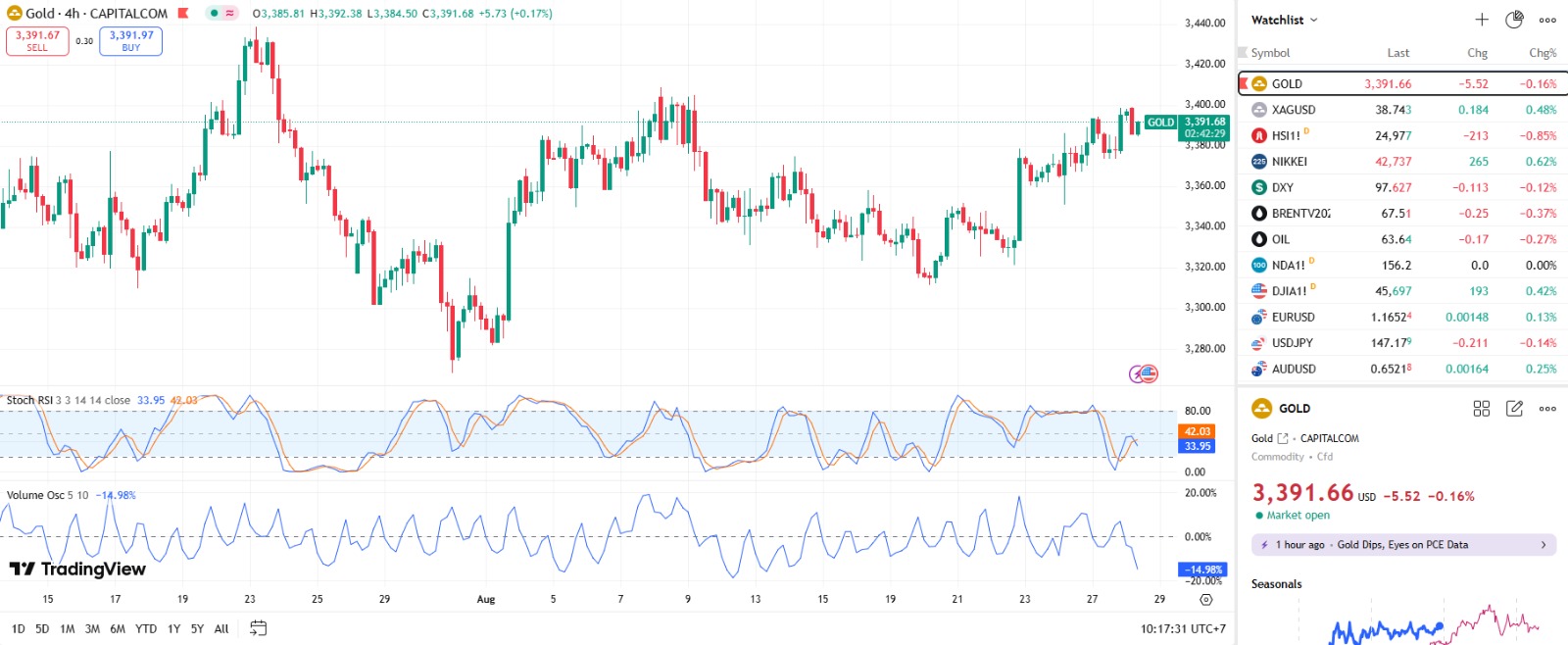Open the UTC+7 timezone selector
The image size is (1568, 645).
coord(1182,628)
